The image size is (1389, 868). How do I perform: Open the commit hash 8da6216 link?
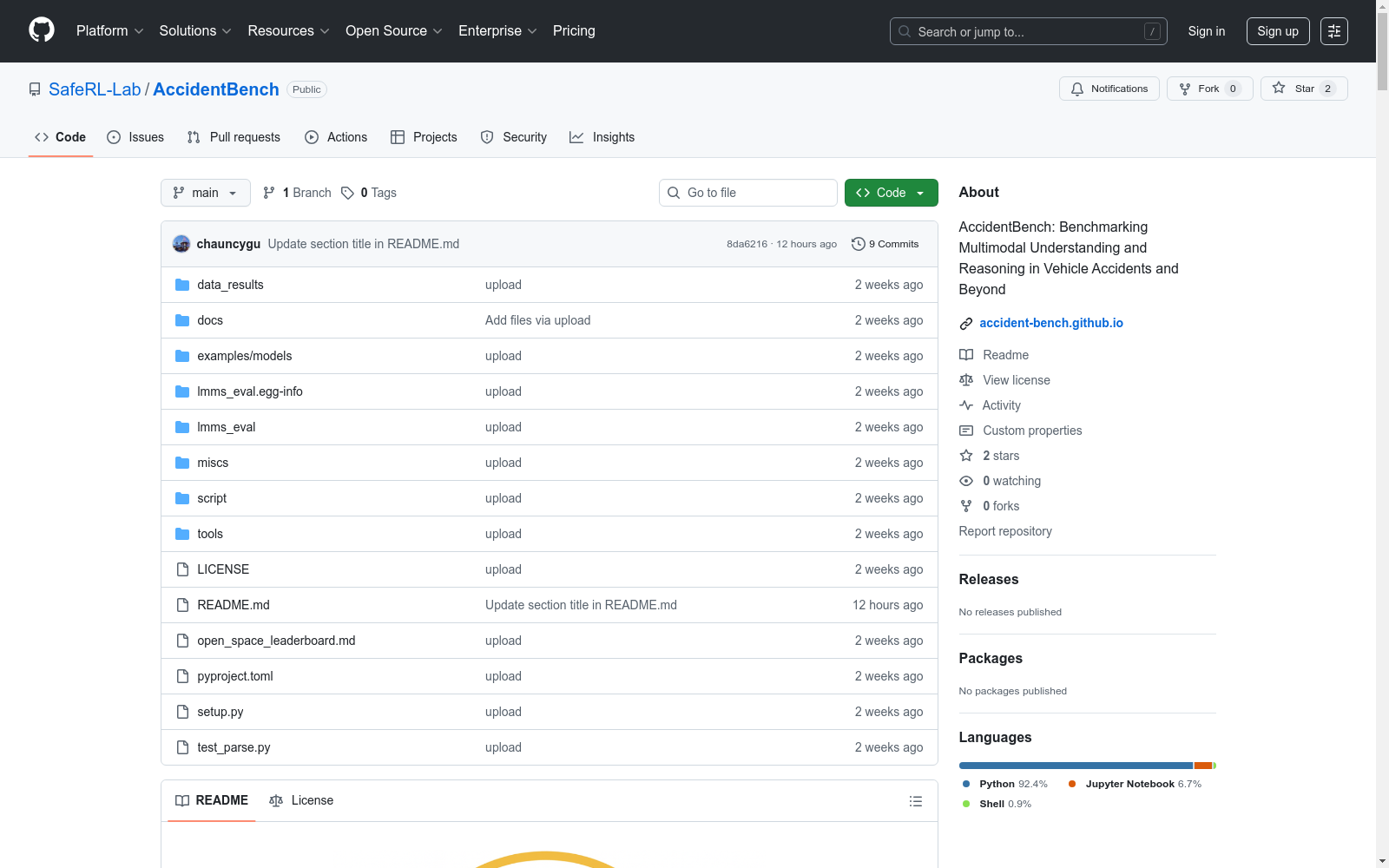747,244
